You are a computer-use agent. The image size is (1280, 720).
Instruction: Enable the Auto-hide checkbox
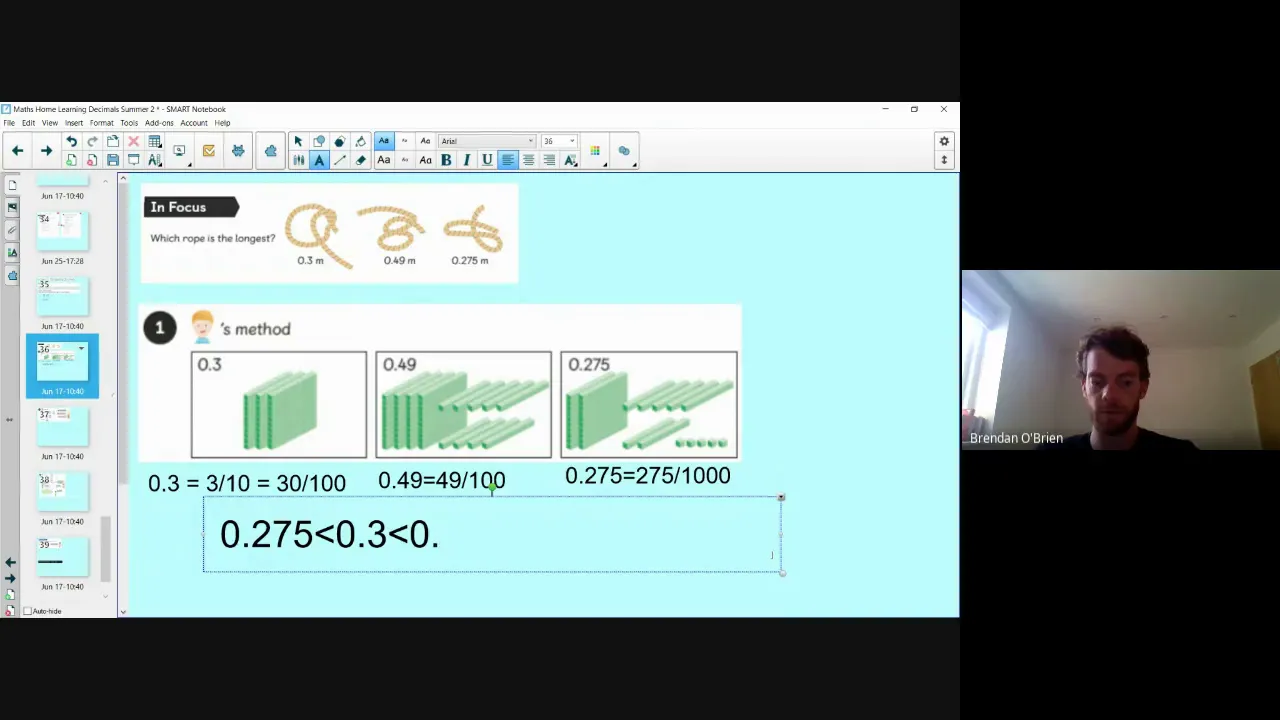27,611
